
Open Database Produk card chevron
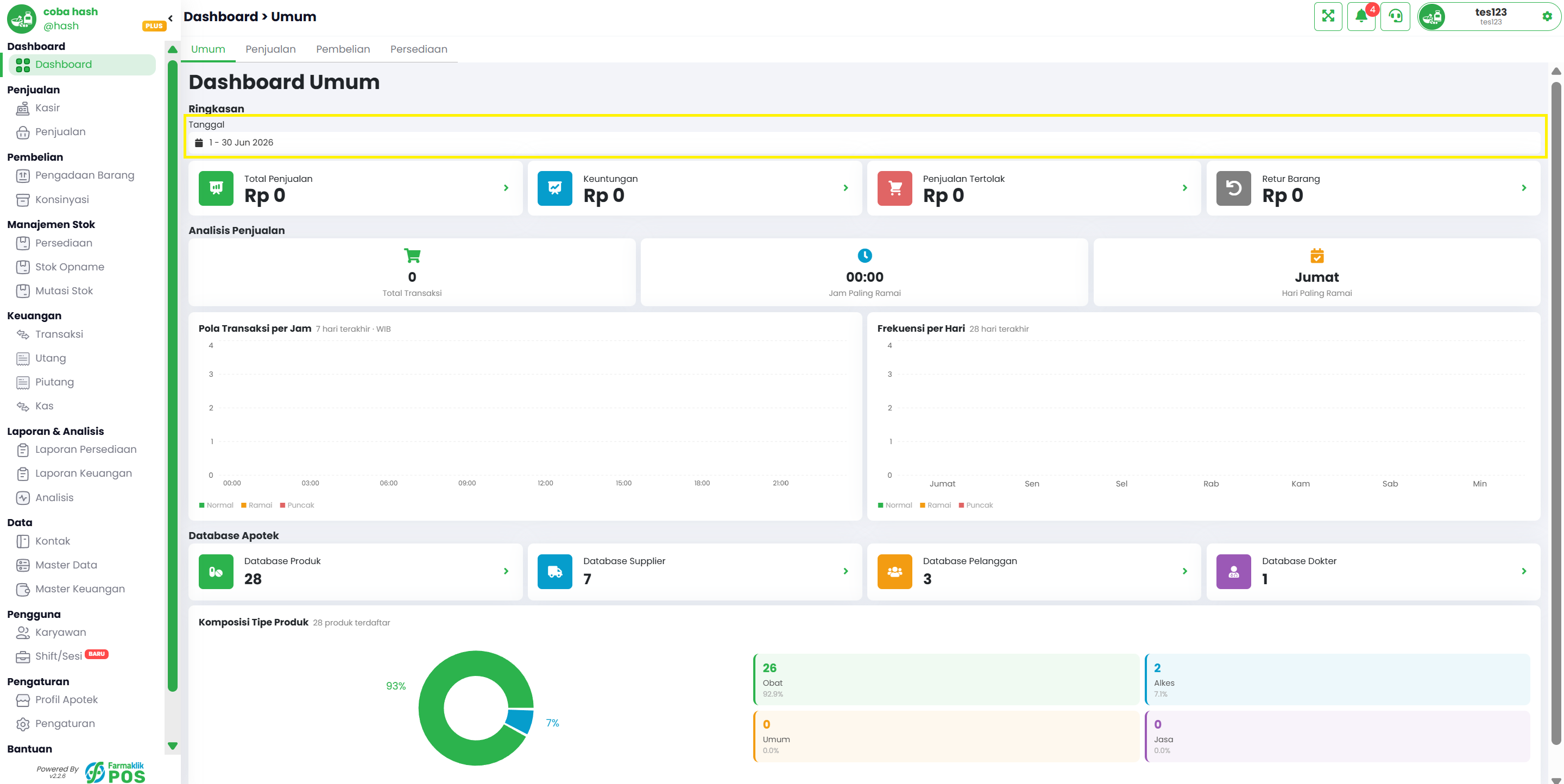pos(506,571)
